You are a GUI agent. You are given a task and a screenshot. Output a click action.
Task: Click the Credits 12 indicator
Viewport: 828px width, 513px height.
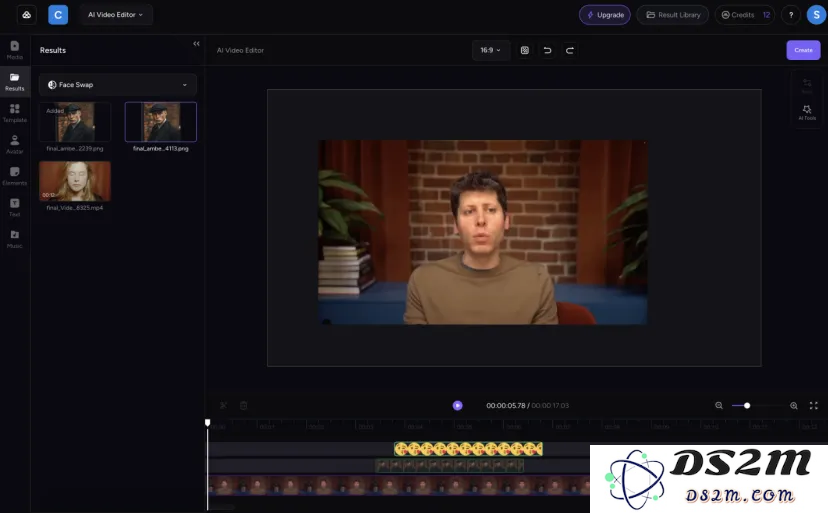point(745,15)
